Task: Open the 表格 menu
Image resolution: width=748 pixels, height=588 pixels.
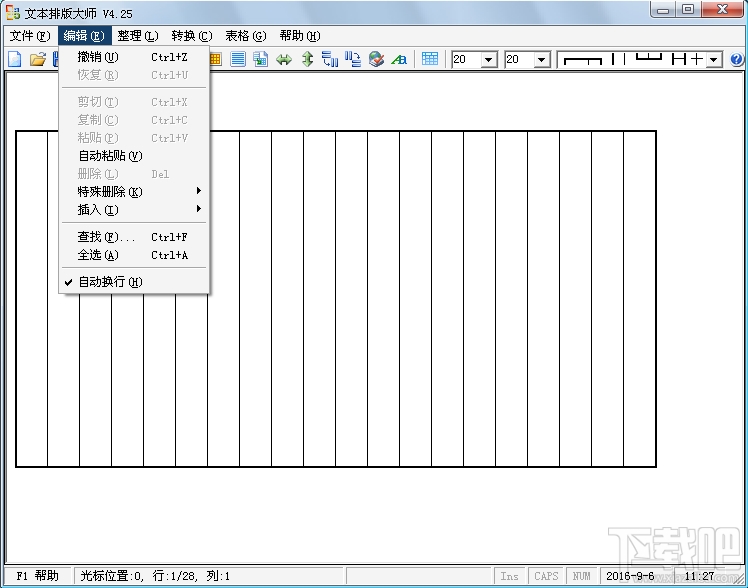Action: pos(246,36)
